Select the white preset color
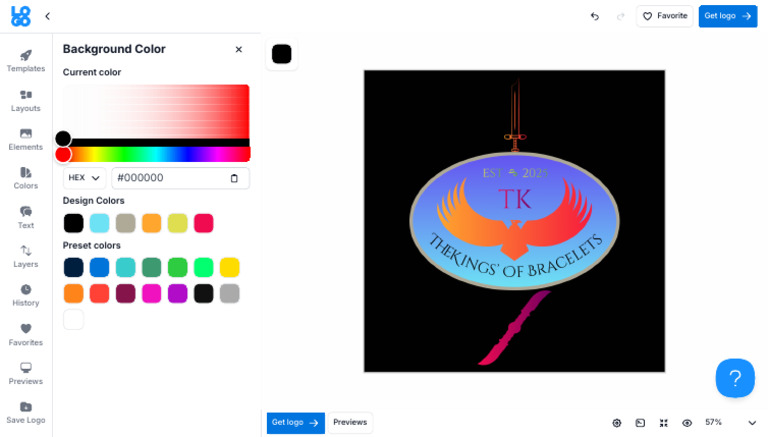This screenshot has width=768, height=437. tap(73, 319)
